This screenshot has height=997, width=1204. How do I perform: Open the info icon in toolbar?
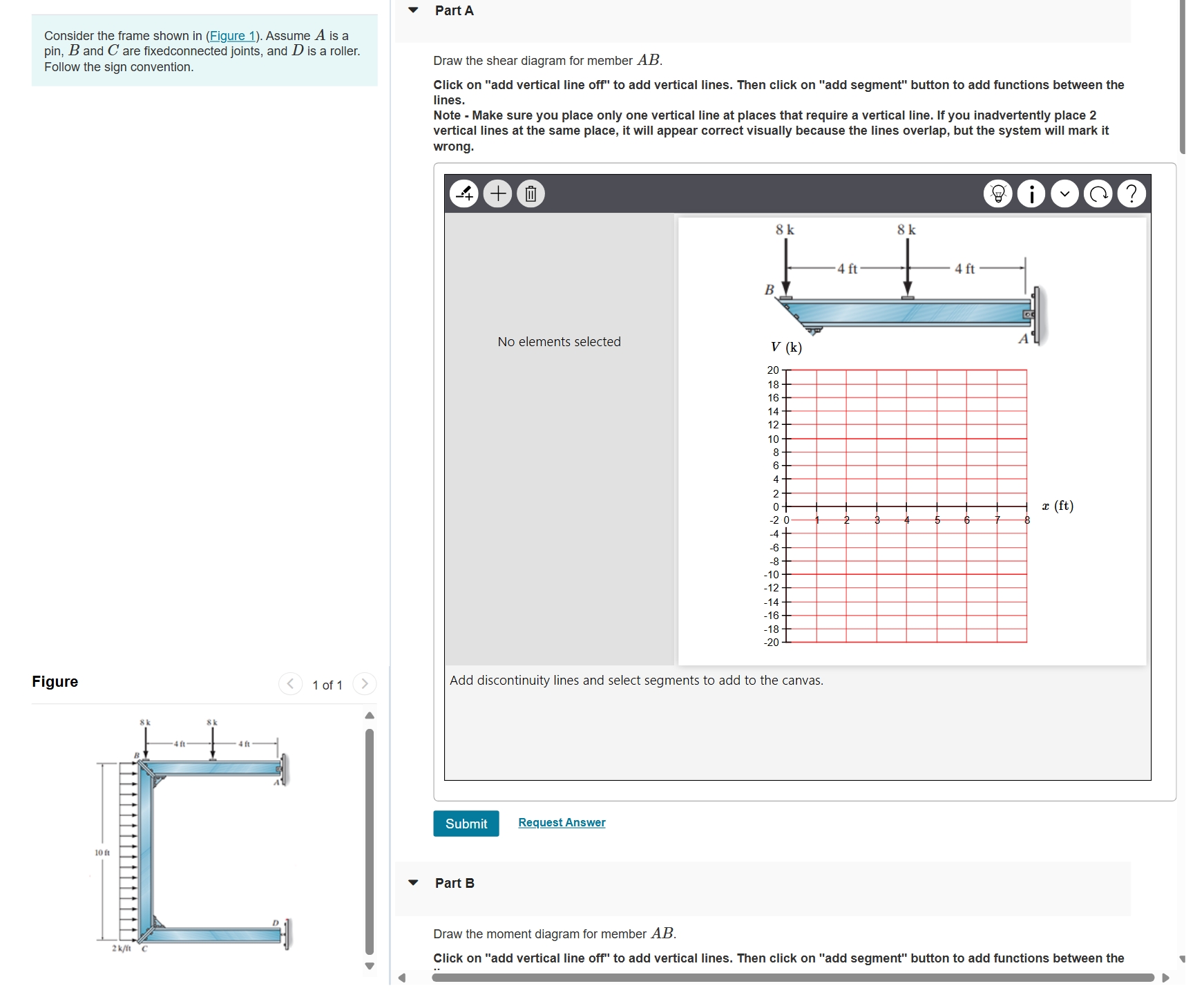(x=1031, y=194)
